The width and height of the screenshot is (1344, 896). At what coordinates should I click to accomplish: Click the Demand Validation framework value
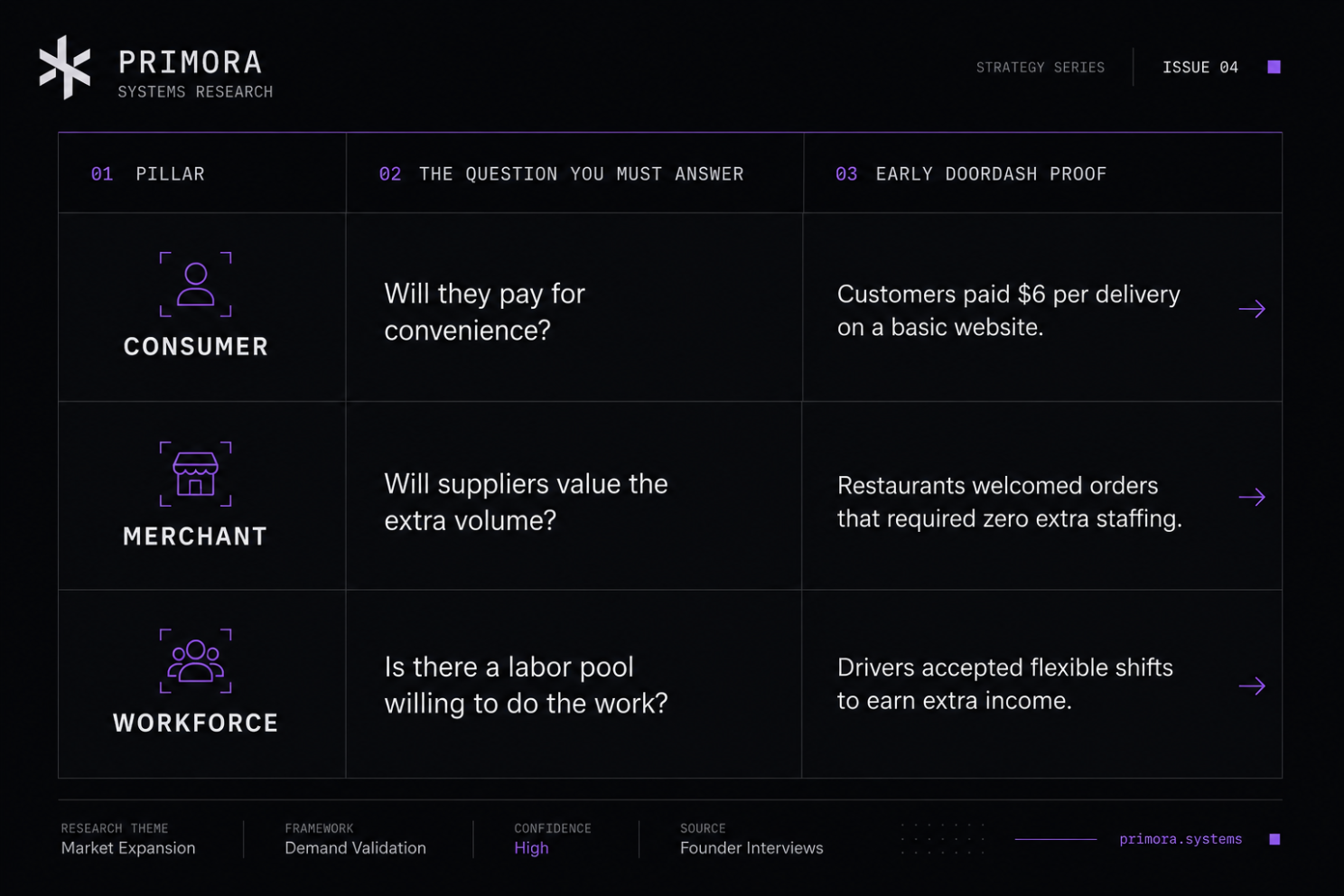pos(356,848)
